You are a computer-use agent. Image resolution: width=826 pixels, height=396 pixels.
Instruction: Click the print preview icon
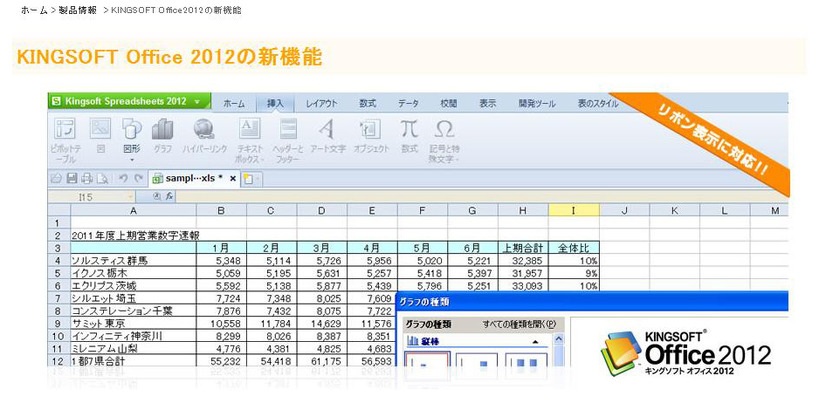point(103,179)
